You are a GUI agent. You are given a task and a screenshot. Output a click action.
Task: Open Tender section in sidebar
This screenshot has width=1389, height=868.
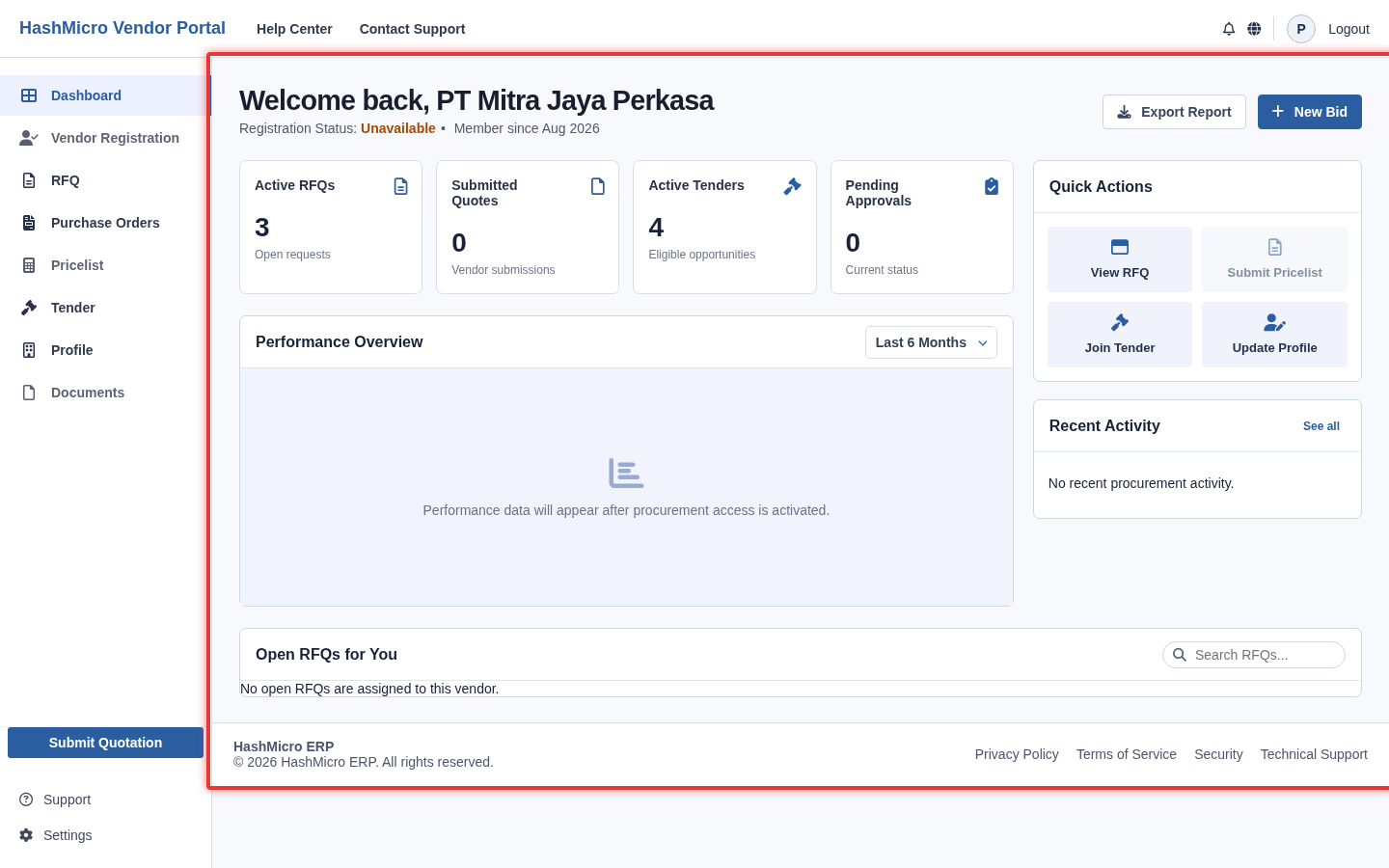click(x=105, y=308)
